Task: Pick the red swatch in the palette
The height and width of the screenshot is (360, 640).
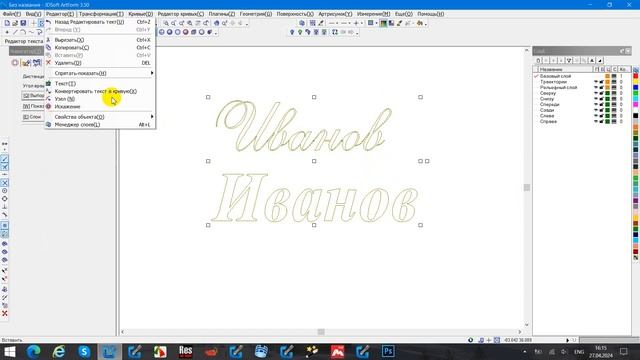Action: [x=636, y=76]
